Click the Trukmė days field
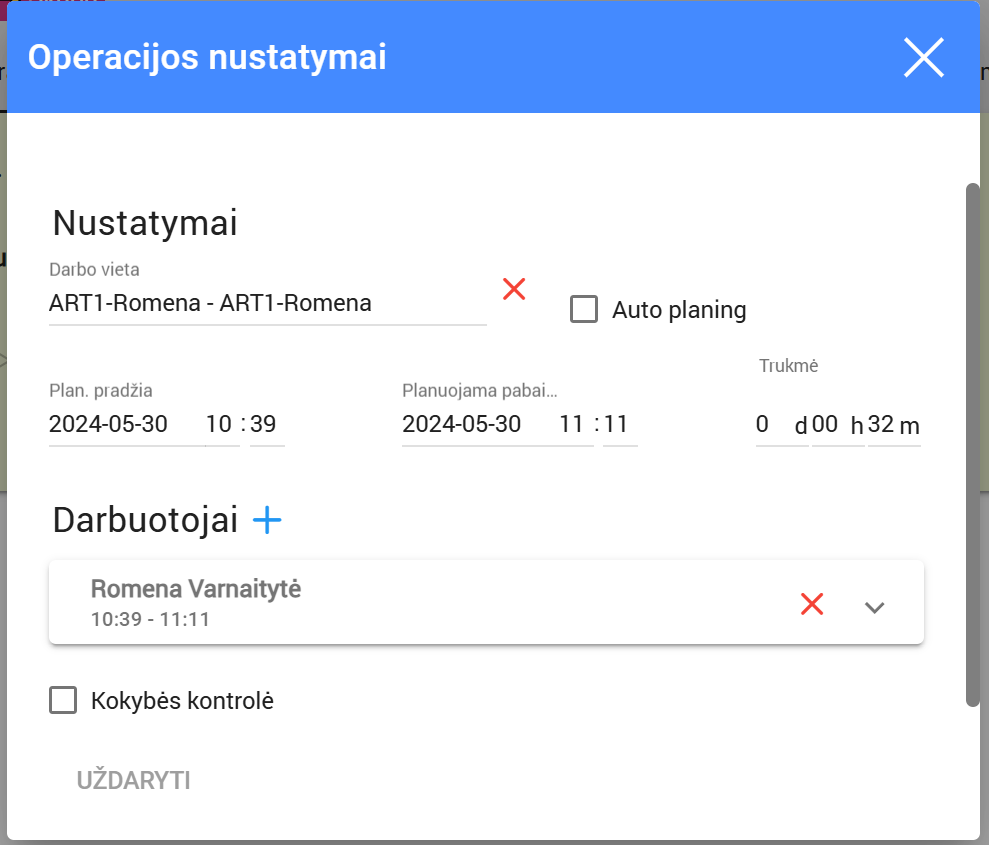Viewport: 989px width, 845px height. pyautogui.click(x=770, y=425)
